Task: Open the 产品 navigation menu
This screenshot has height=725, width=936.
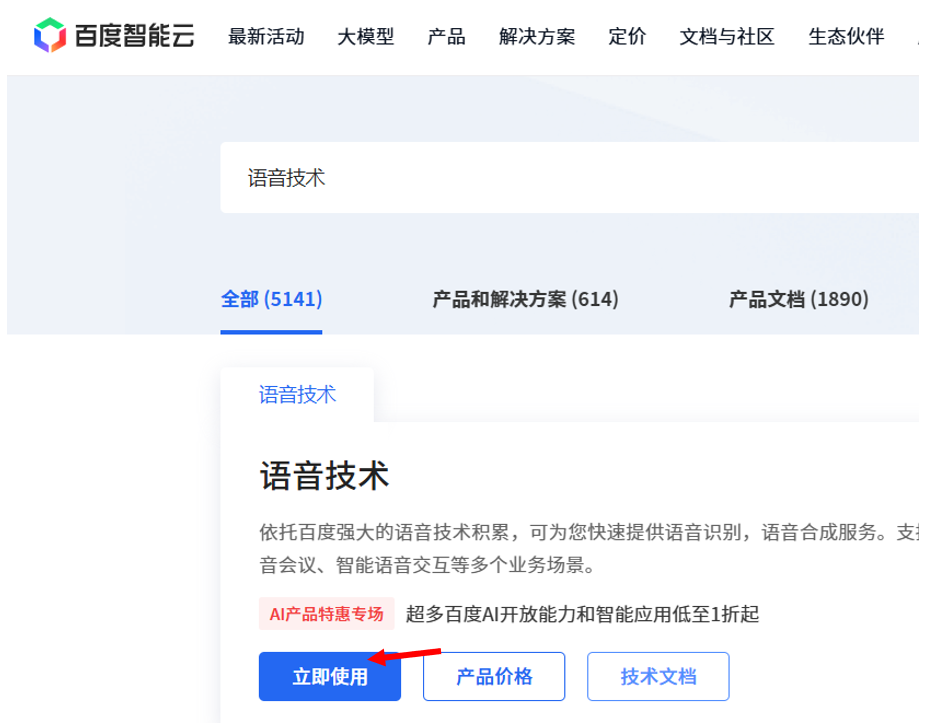Action: (x=446, y=36)
